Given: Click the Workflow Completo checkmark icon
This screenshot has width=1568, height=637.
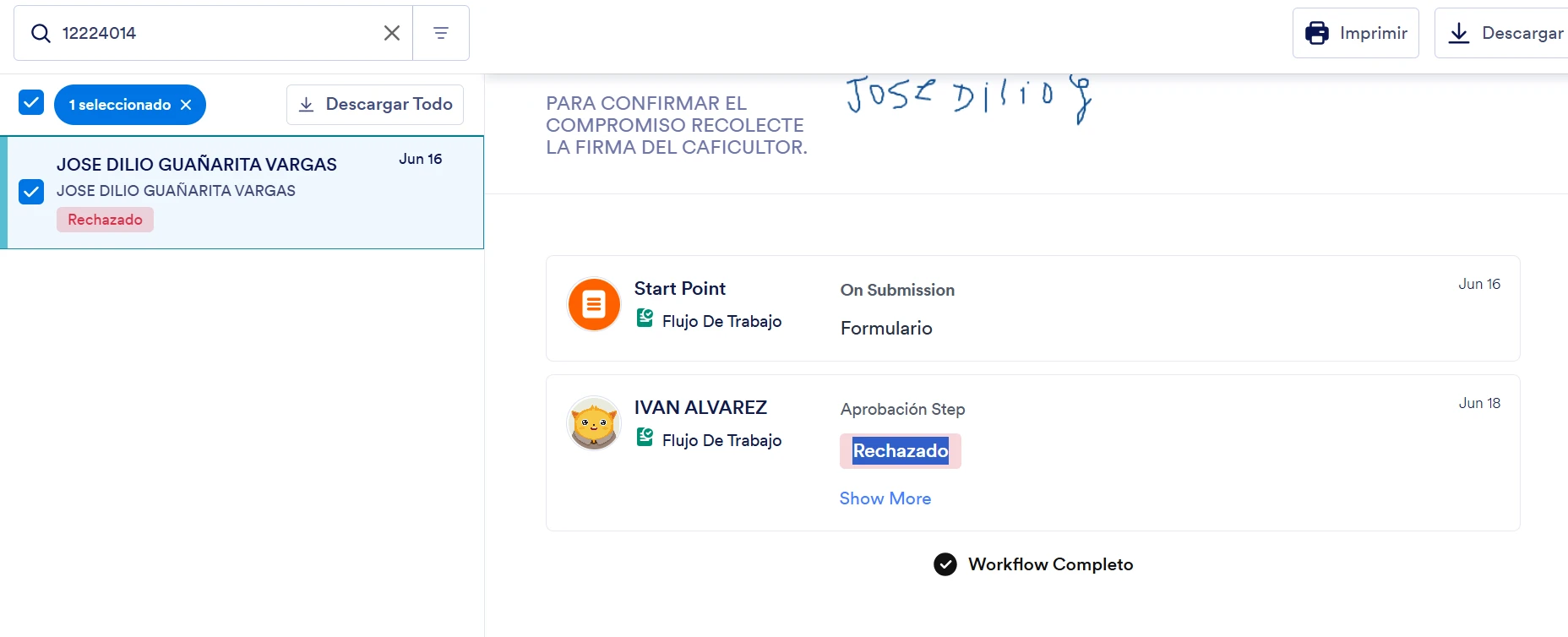Looking at the screenshot, I should [945, 564].
